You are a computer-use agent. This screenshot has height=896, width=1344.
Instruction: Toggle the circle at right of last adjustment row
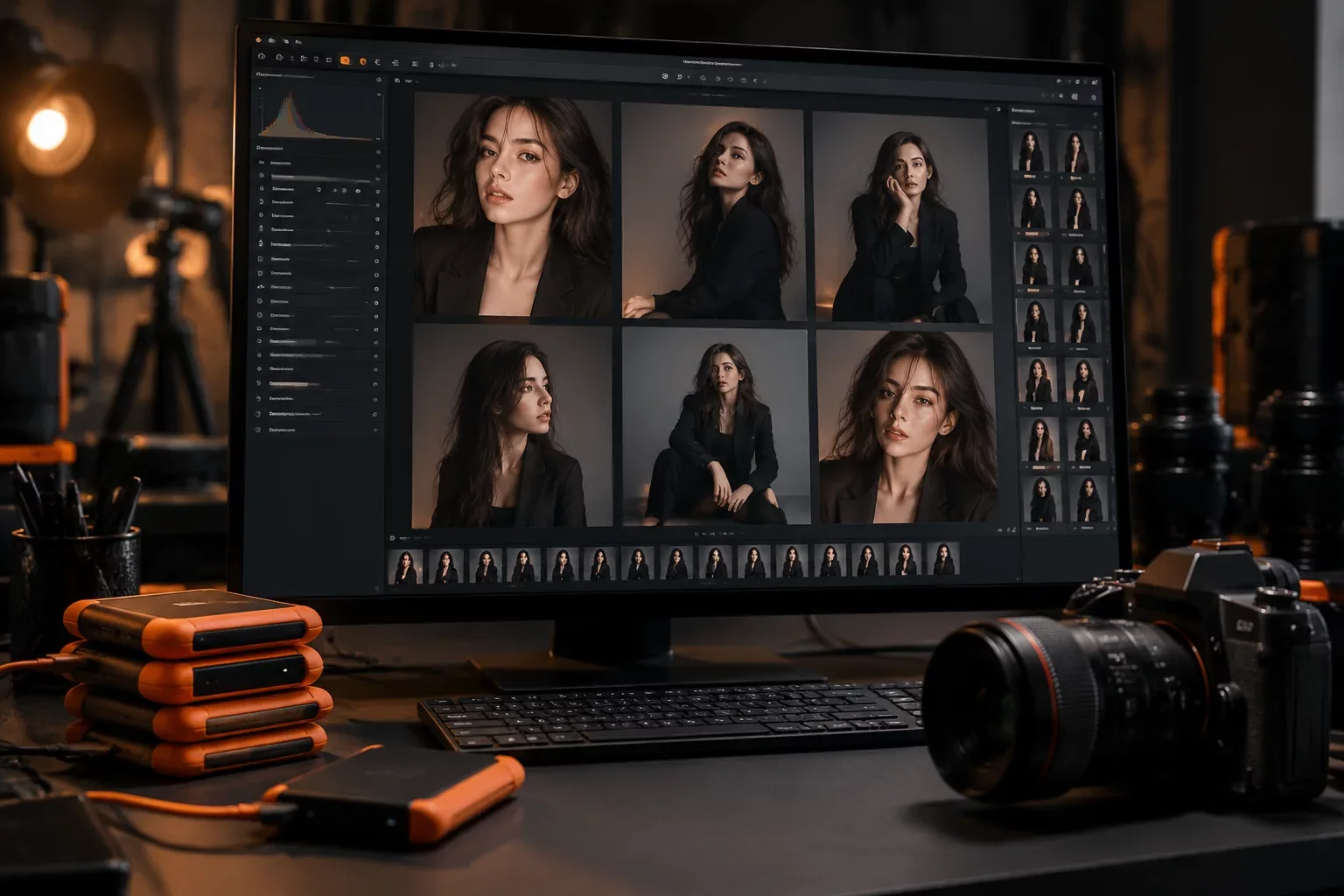click(376, 430)
